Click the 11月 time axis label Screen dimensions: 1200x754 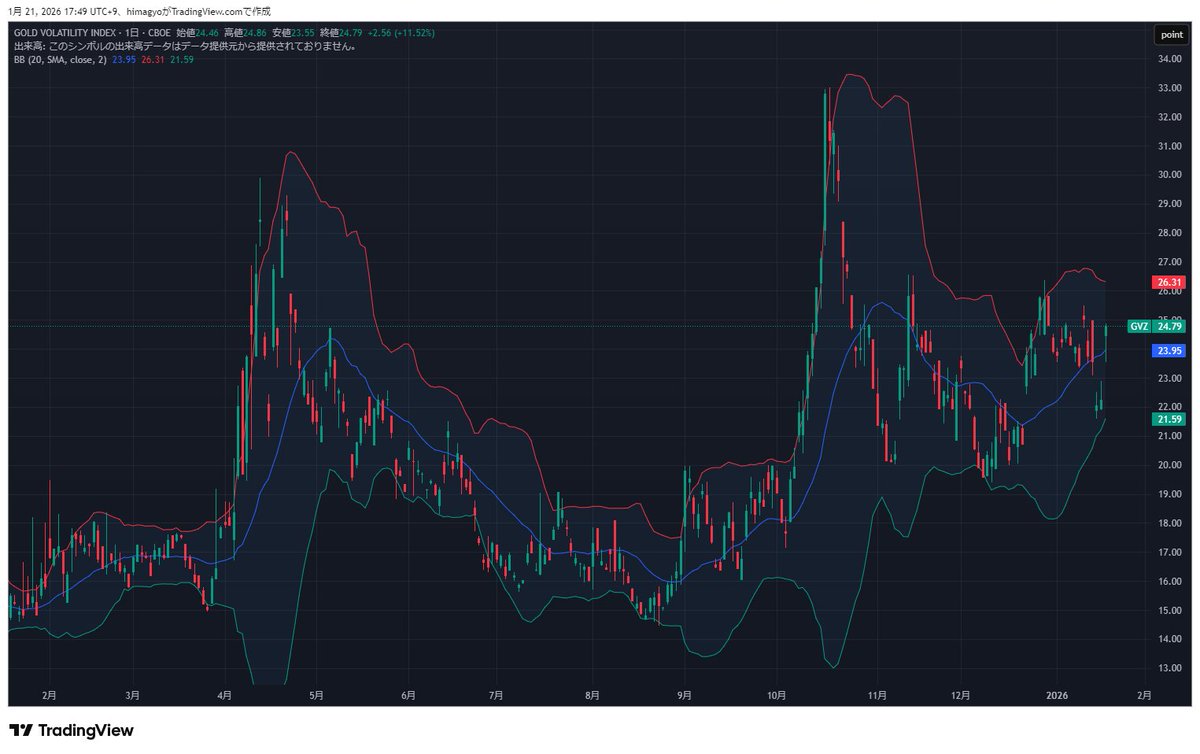(878, 693)
